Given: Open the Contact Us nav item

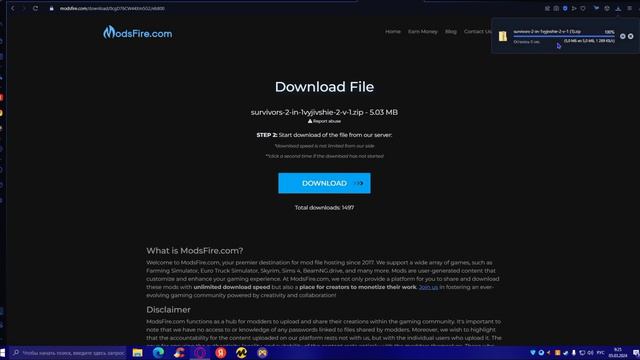Looking at the screenshot, I should [x=477, y=31].
